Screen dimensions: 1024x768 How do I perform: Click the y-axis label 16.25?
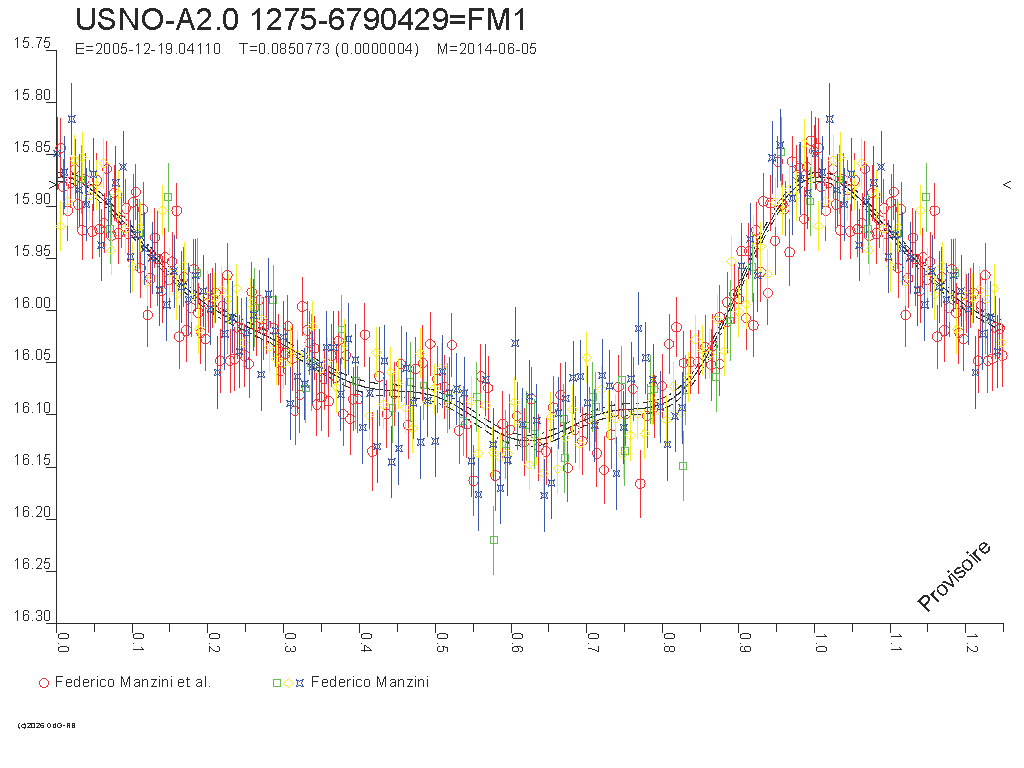pos(32,564)
